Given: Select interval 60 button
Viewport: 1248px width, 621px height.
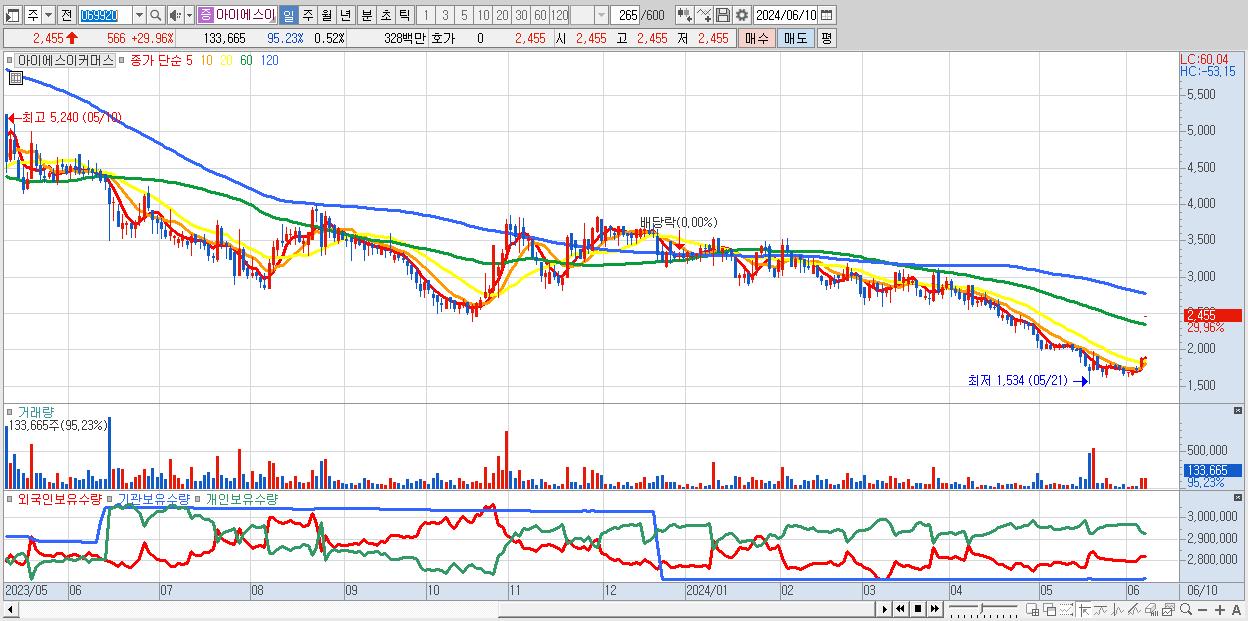Looking at the screenshot, I should click(540, 15).
